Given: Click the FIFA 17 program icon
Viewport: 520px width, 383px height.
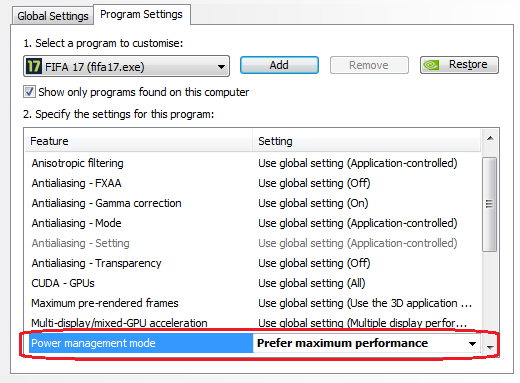Looking at the screenshot, I should tap(34, 66).
